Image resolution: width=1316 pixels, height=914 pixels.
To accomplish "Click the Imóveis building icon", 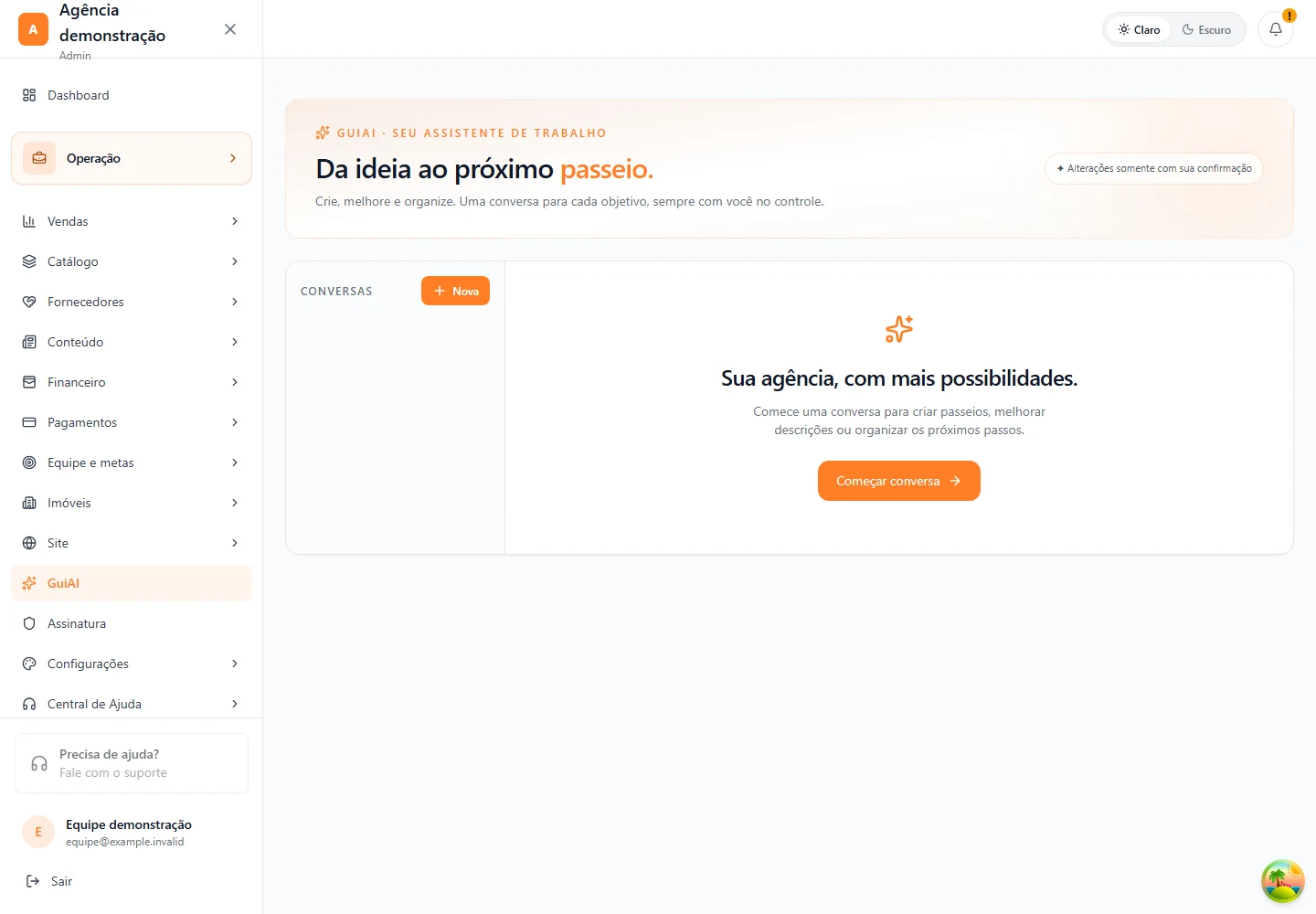I will click(x=29, y=503).
